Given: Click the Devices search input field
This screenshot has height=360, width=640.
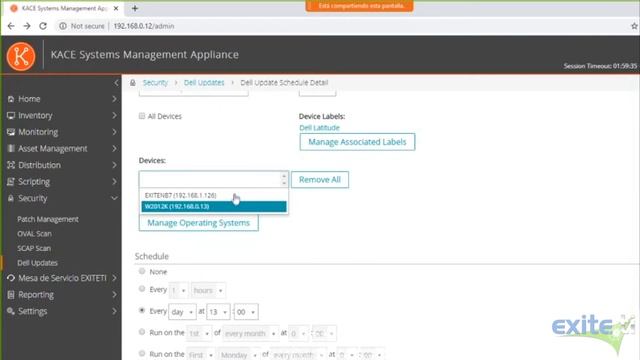Looking at the screenshot, I should [x=210, y=179].
